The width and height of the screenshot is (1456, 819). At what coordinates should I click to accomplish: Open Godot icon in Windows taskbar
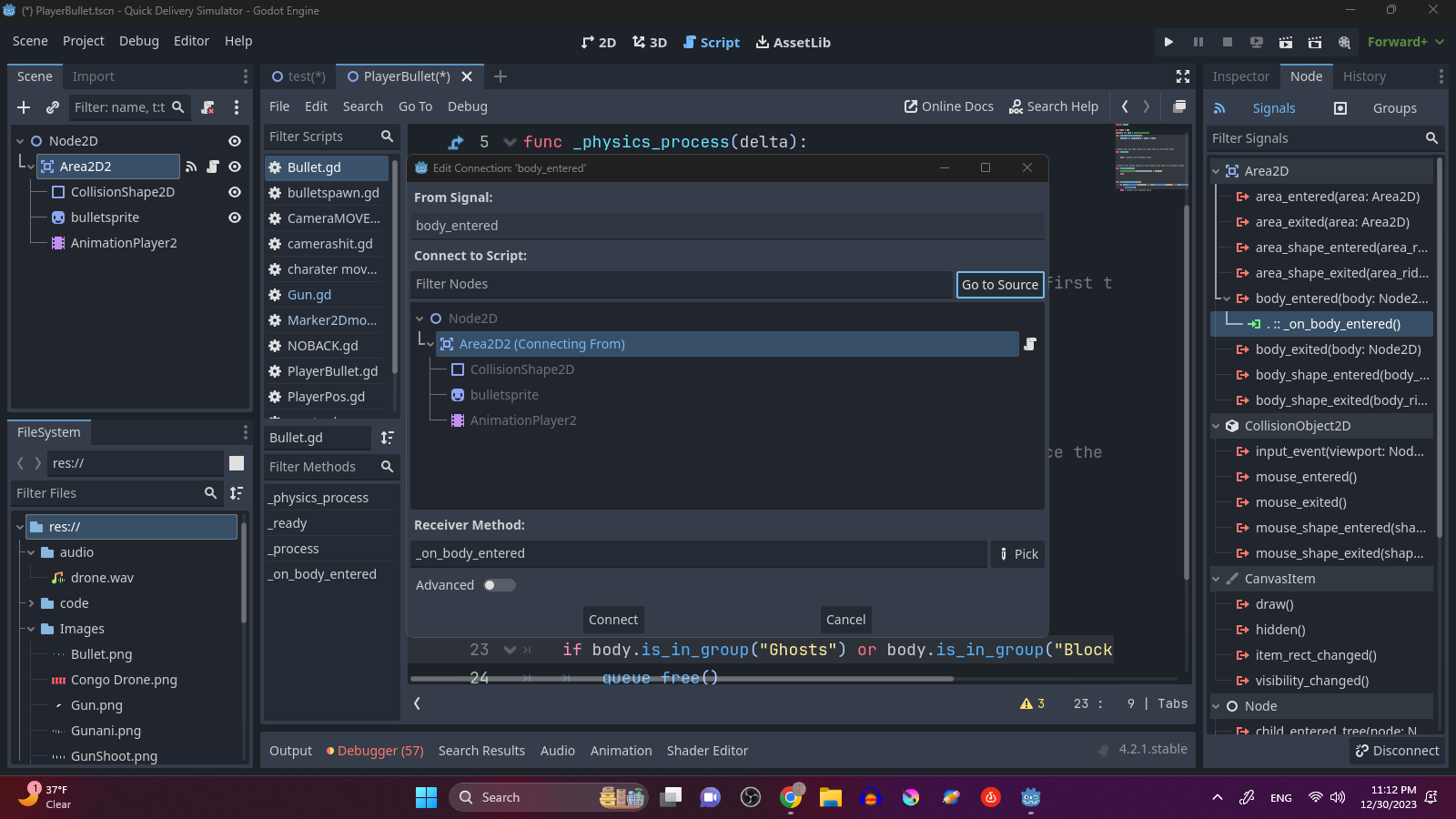(1030, 797)
